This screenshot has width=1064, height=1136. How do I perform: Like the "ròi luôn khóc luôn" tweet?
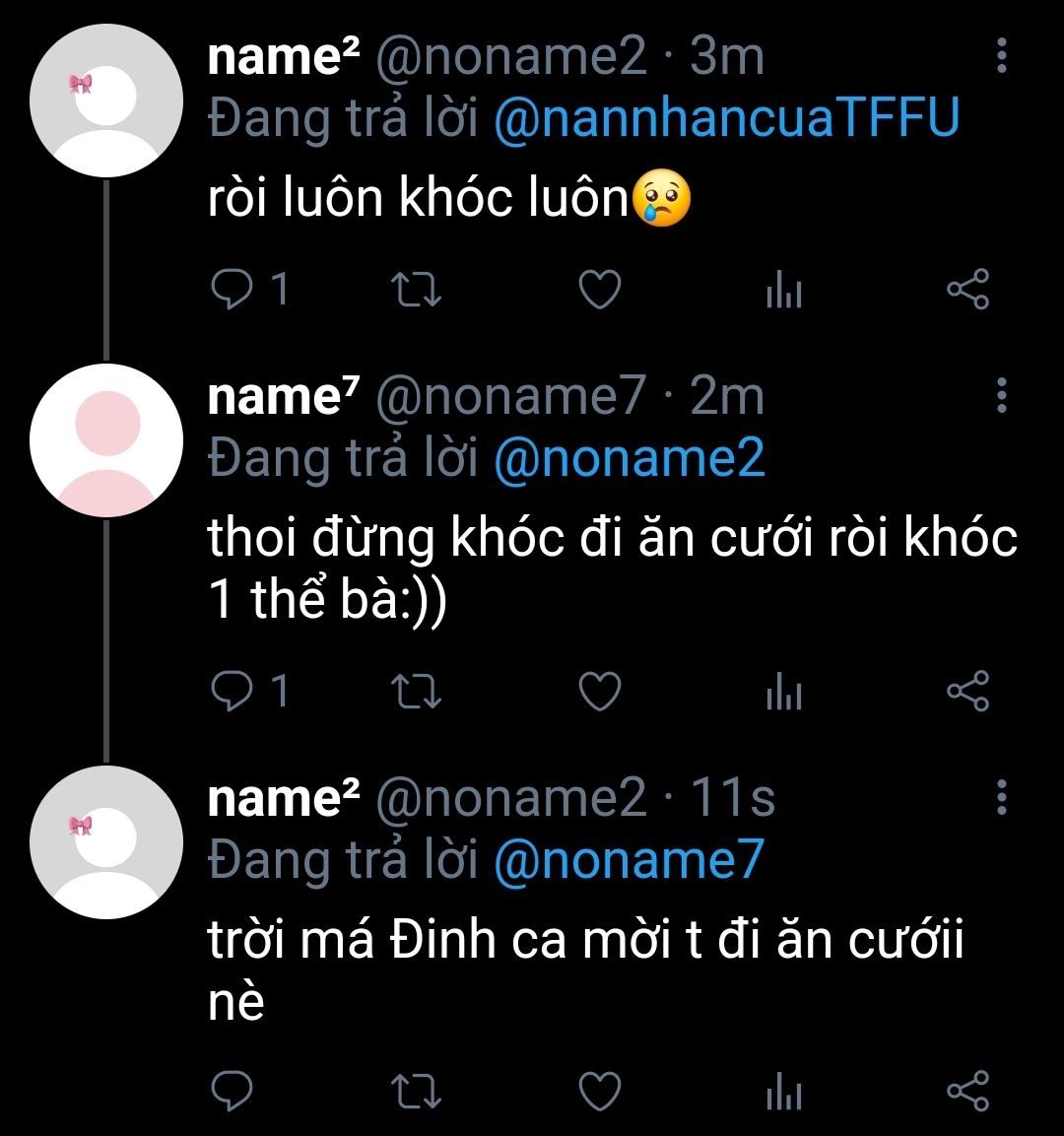[x=599, y=291]
